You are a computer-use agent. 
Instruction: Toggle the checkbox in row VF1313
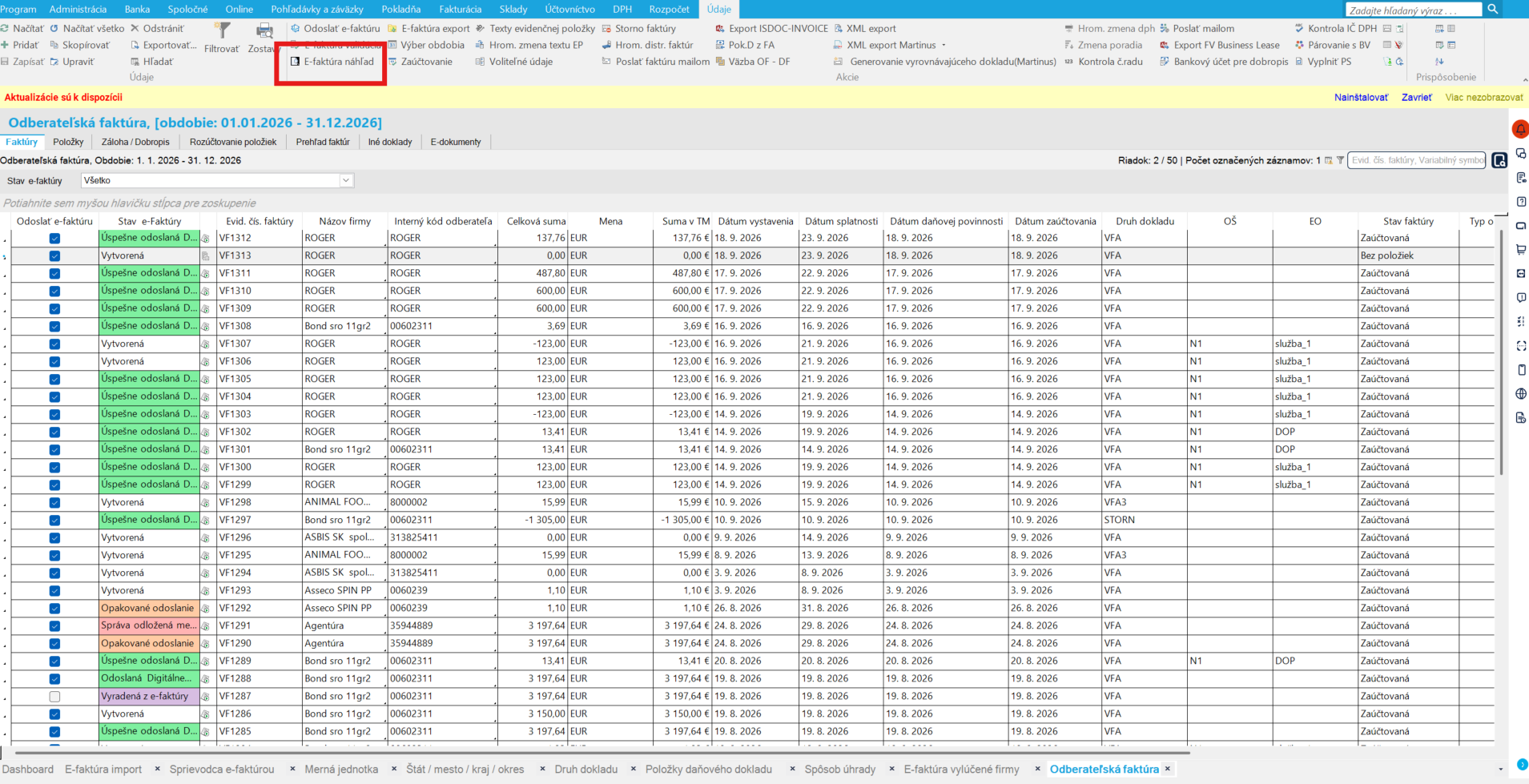(54, 255)
